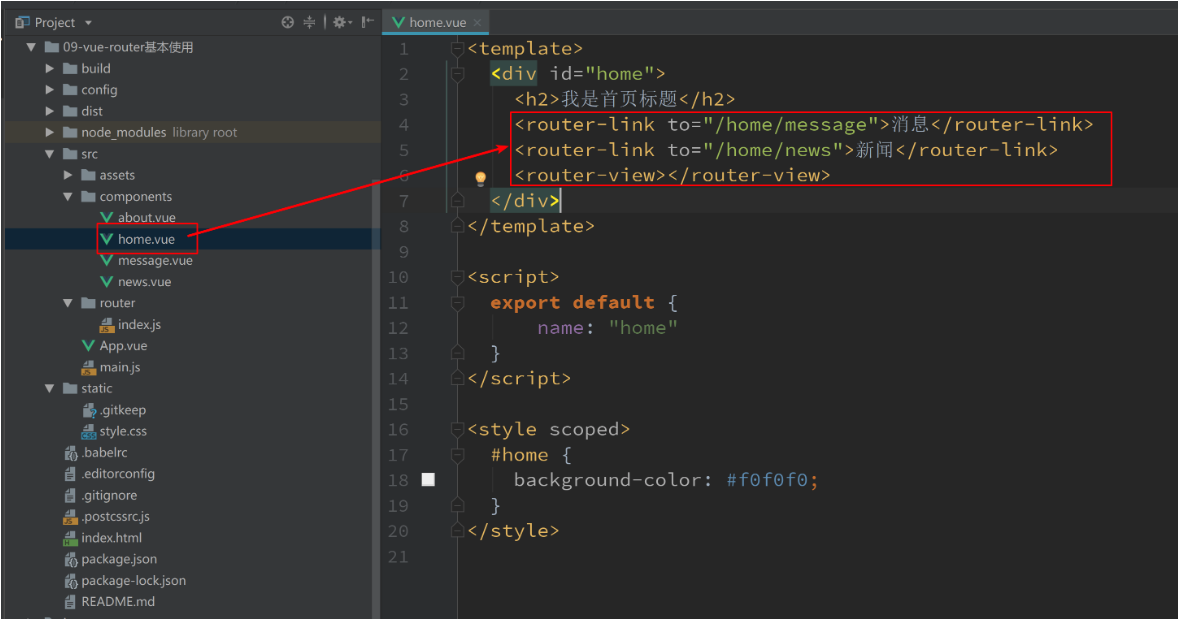This screenshot has height=619, width=1178.
Task: Click the intention lightbulb on line 6
Action: tap(481, 179)
